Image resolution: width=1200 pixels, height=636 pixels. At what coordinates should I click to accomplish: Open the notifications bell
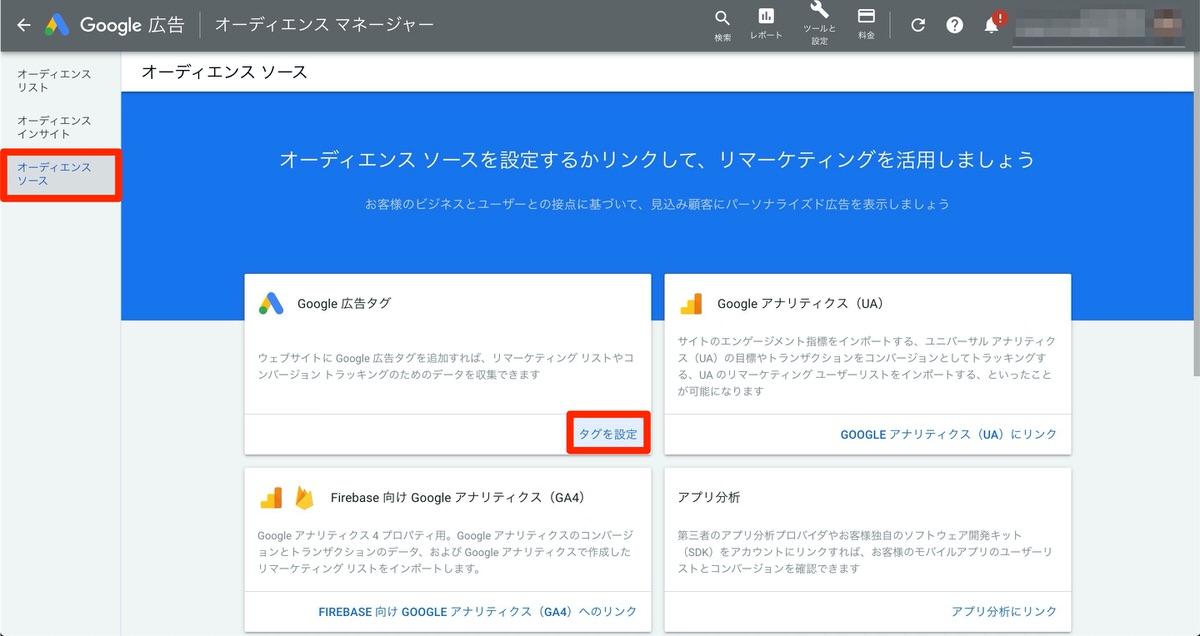(x=992, y=24)
